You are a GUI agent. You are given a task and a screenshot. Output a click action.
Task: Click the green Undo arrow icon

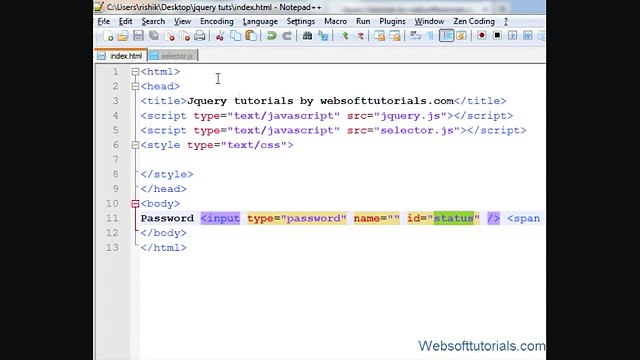point(271,36)
